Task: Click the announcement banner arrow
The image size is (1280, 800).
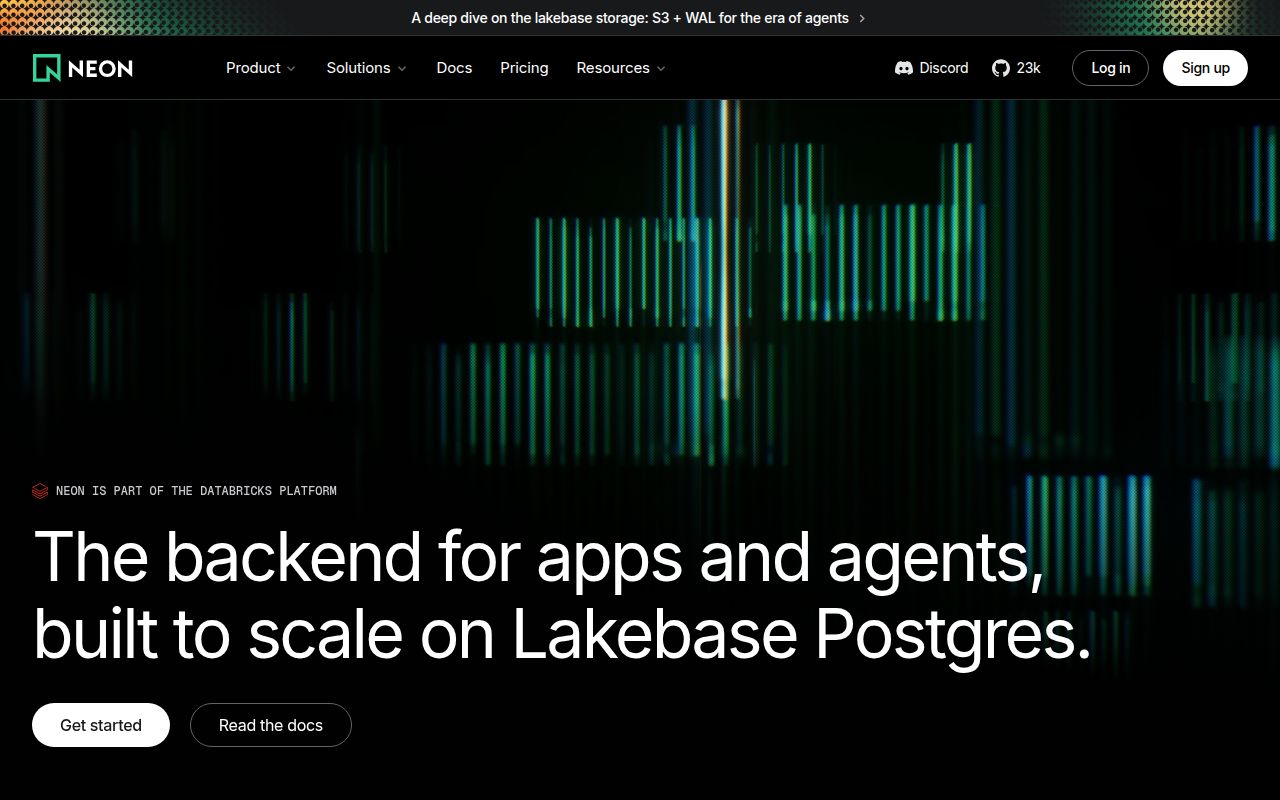Action: point(862,18)
